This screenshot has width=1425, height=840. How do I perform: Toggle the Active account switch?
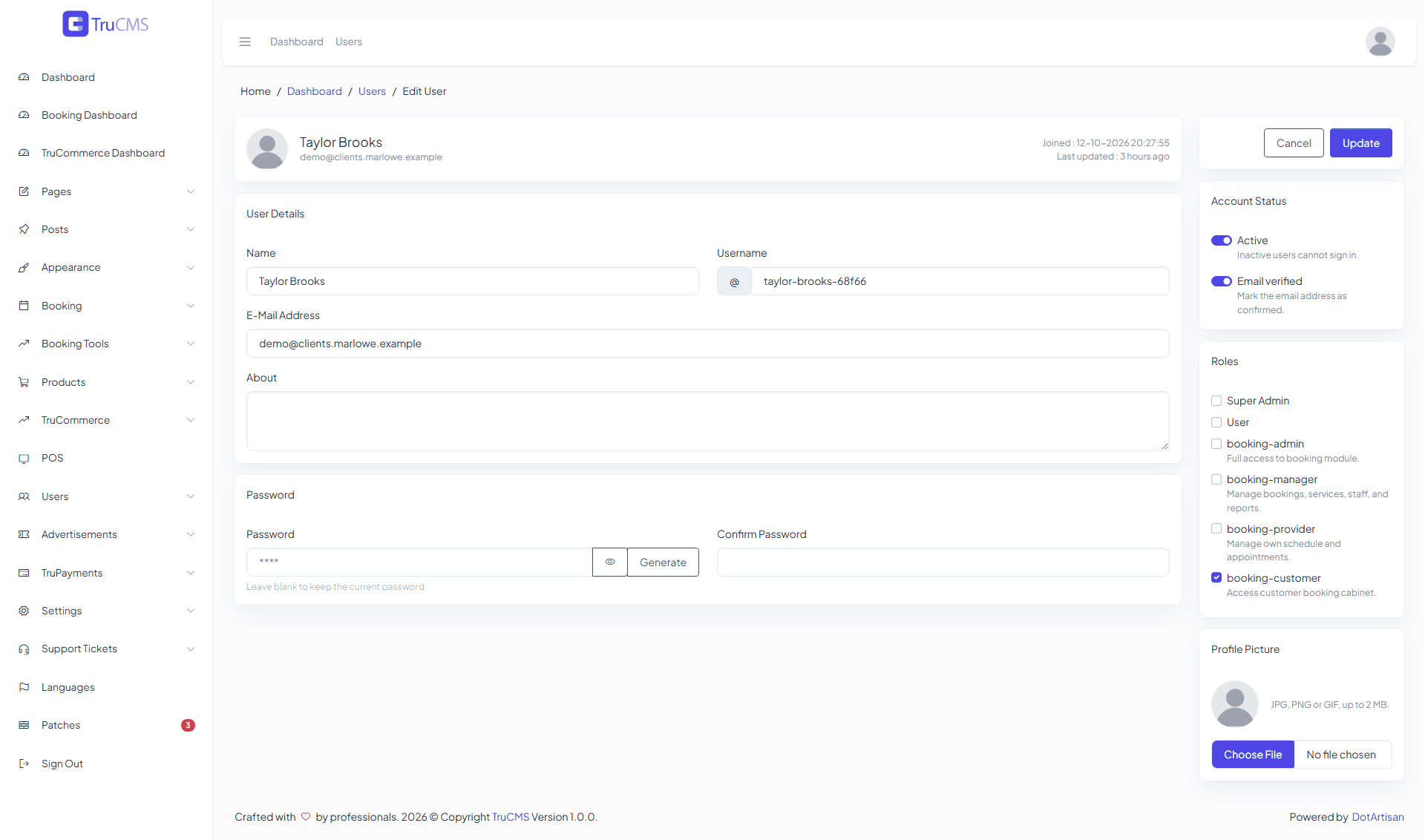pyautogui.click(x=1221, y=240)
